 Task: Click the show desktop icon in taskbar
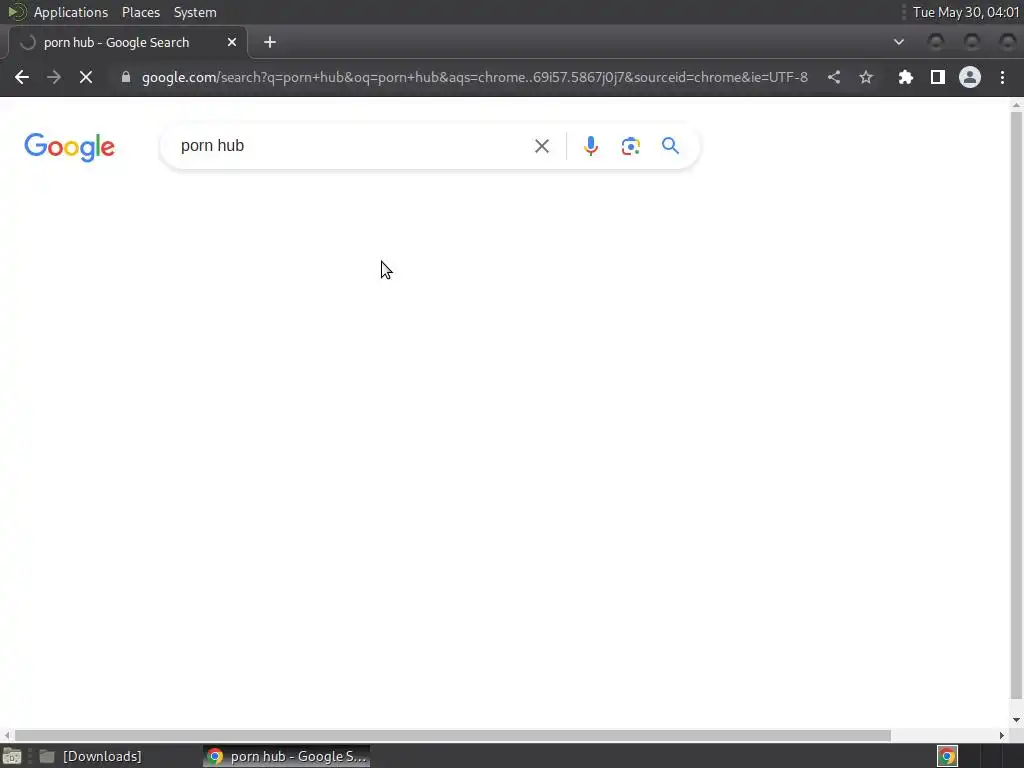click(12, 756)
